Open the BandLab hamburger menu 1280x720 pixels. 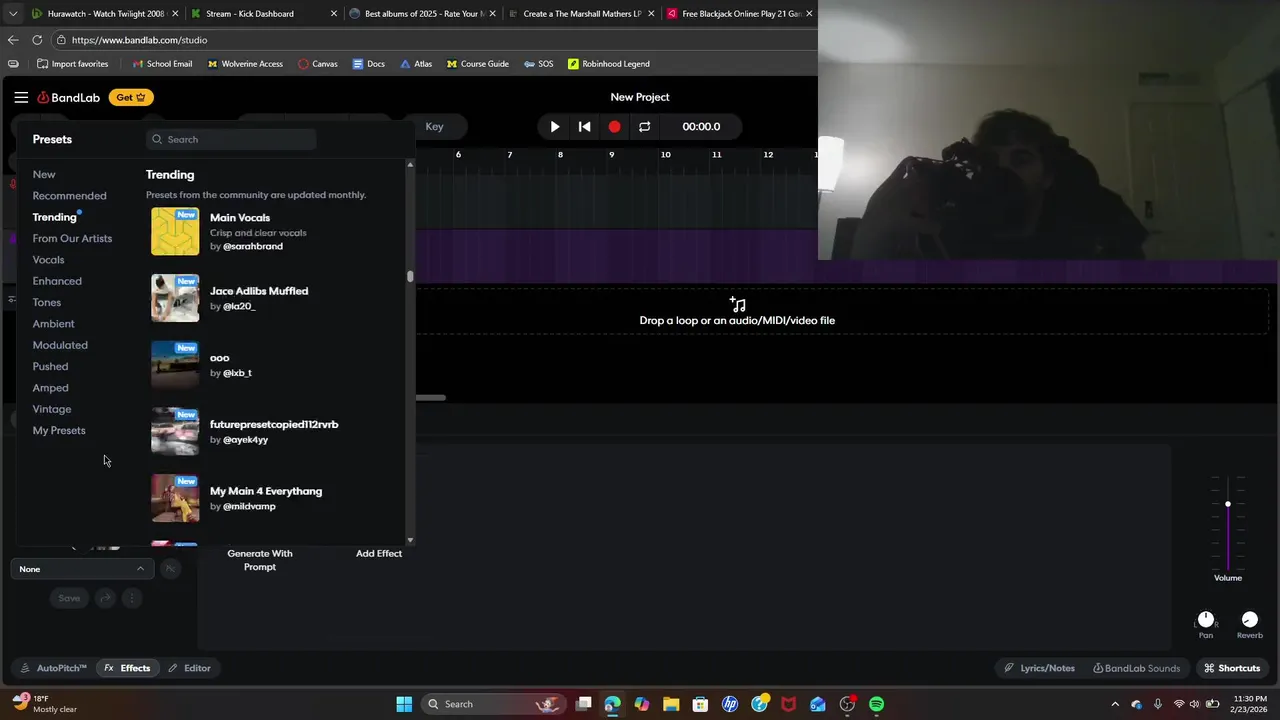pyautogui.click(x=21, y=97)
